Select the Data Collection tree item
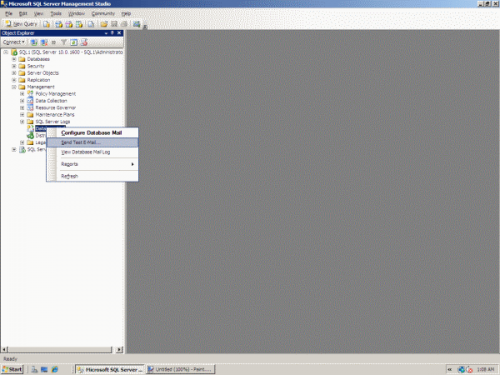Screen dimensions: 500x375 tap(51, 101)
